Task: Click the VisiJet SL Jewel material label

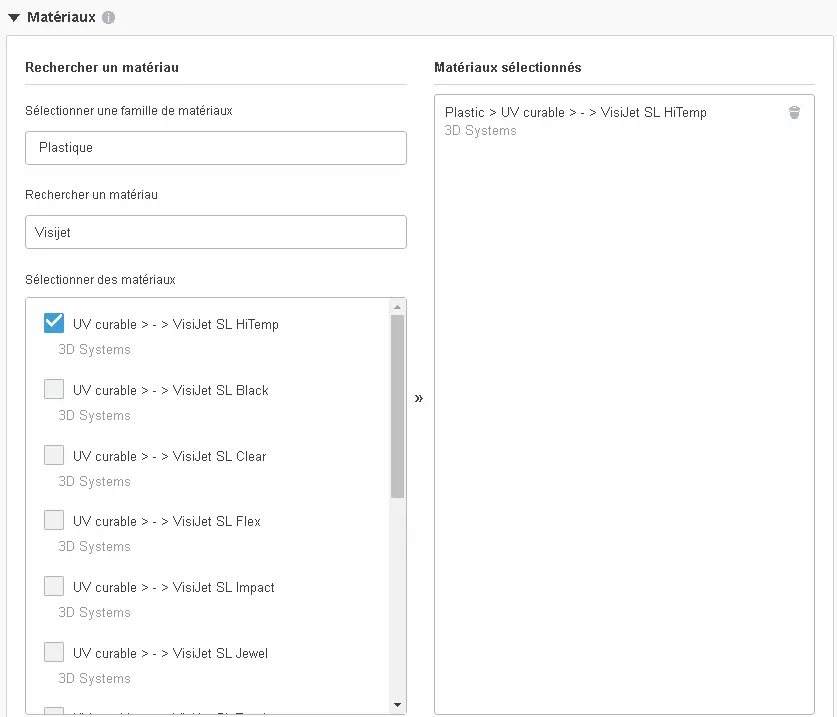Action: coord(171,653)
